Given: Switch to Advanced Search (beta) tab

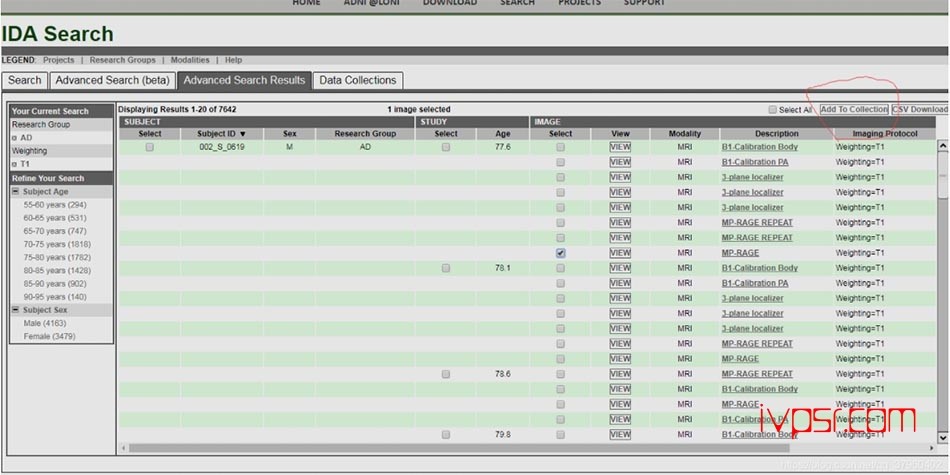Looking at the screenshot, I should (113, 81).
